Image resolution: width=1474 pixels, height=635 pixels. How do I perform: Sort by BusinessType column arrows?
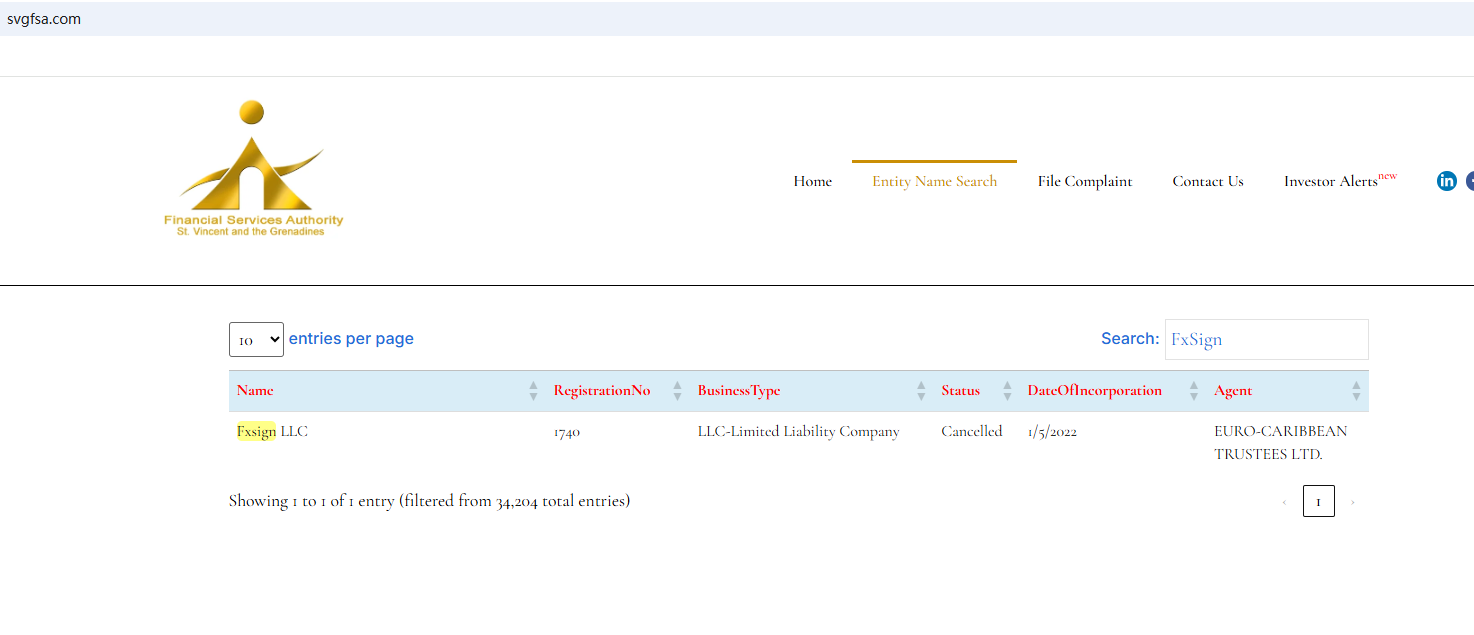pos(921,391)
